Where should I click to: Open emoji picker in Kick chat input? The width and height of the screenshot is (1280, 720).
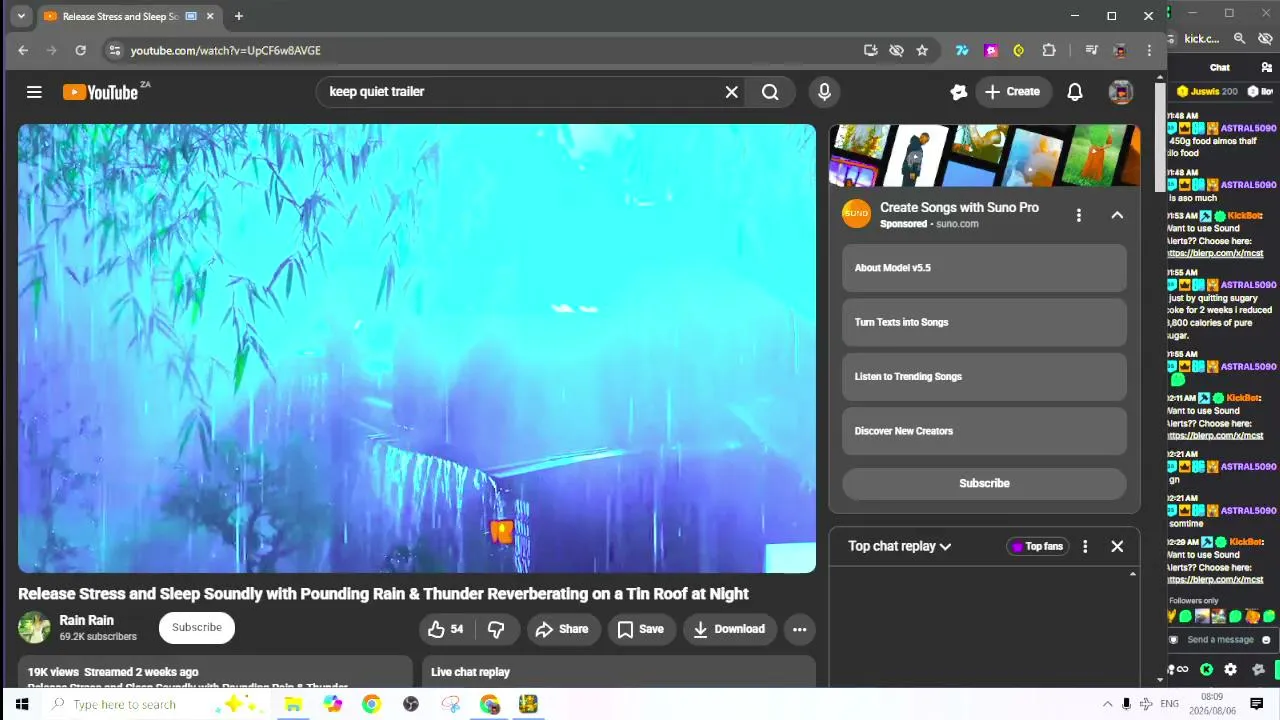pyautogui.click(x=1266, y=640)
